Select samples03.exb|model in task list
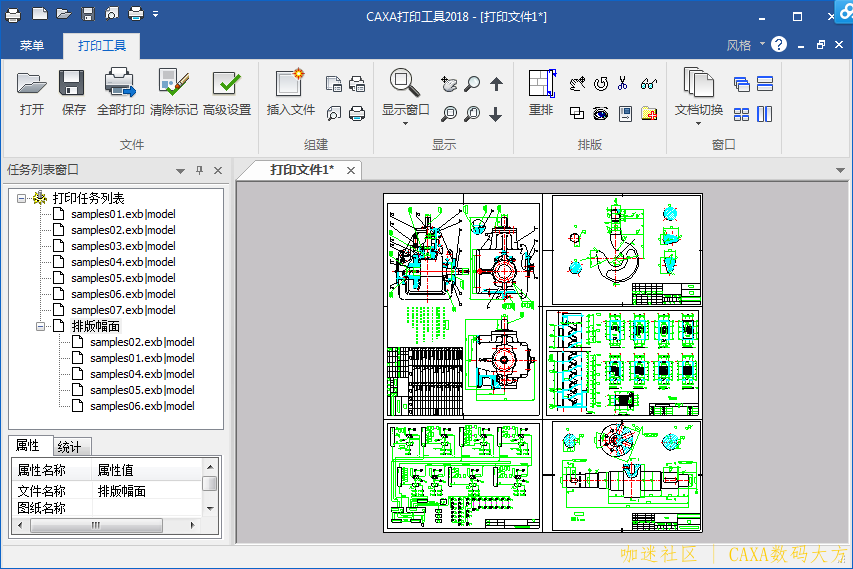The width and height of the screenshot is (853, 569). [x=122, y=246]
